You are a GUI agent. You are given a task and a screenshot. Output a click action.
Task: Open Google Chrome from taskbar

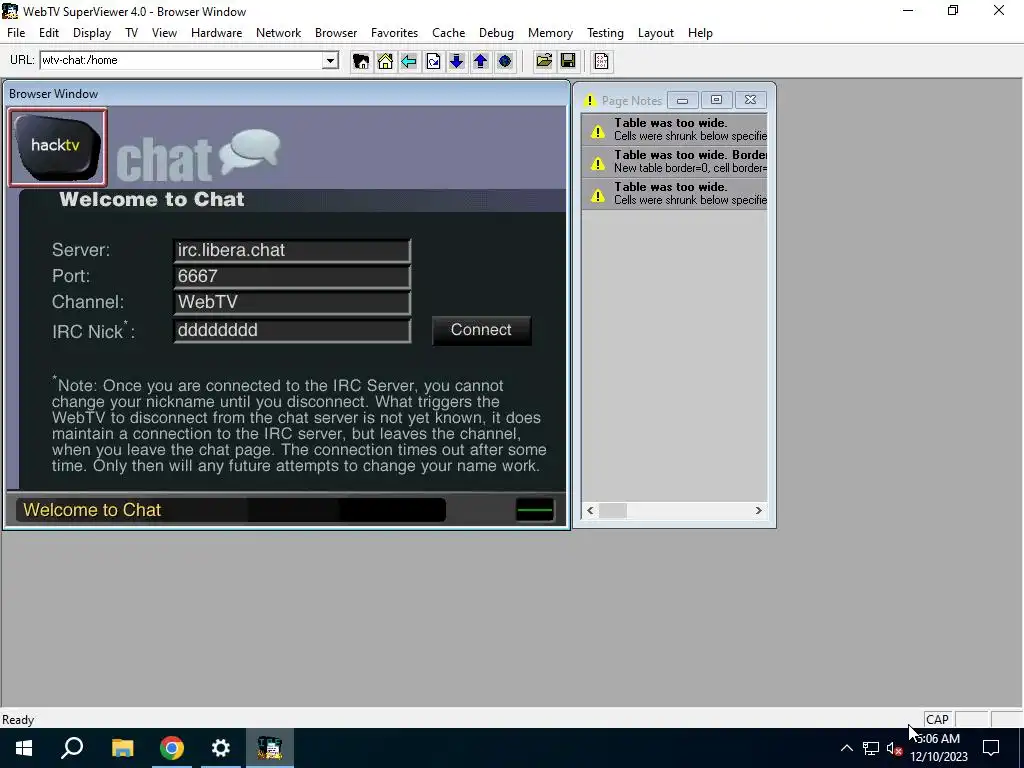point(172,748)
